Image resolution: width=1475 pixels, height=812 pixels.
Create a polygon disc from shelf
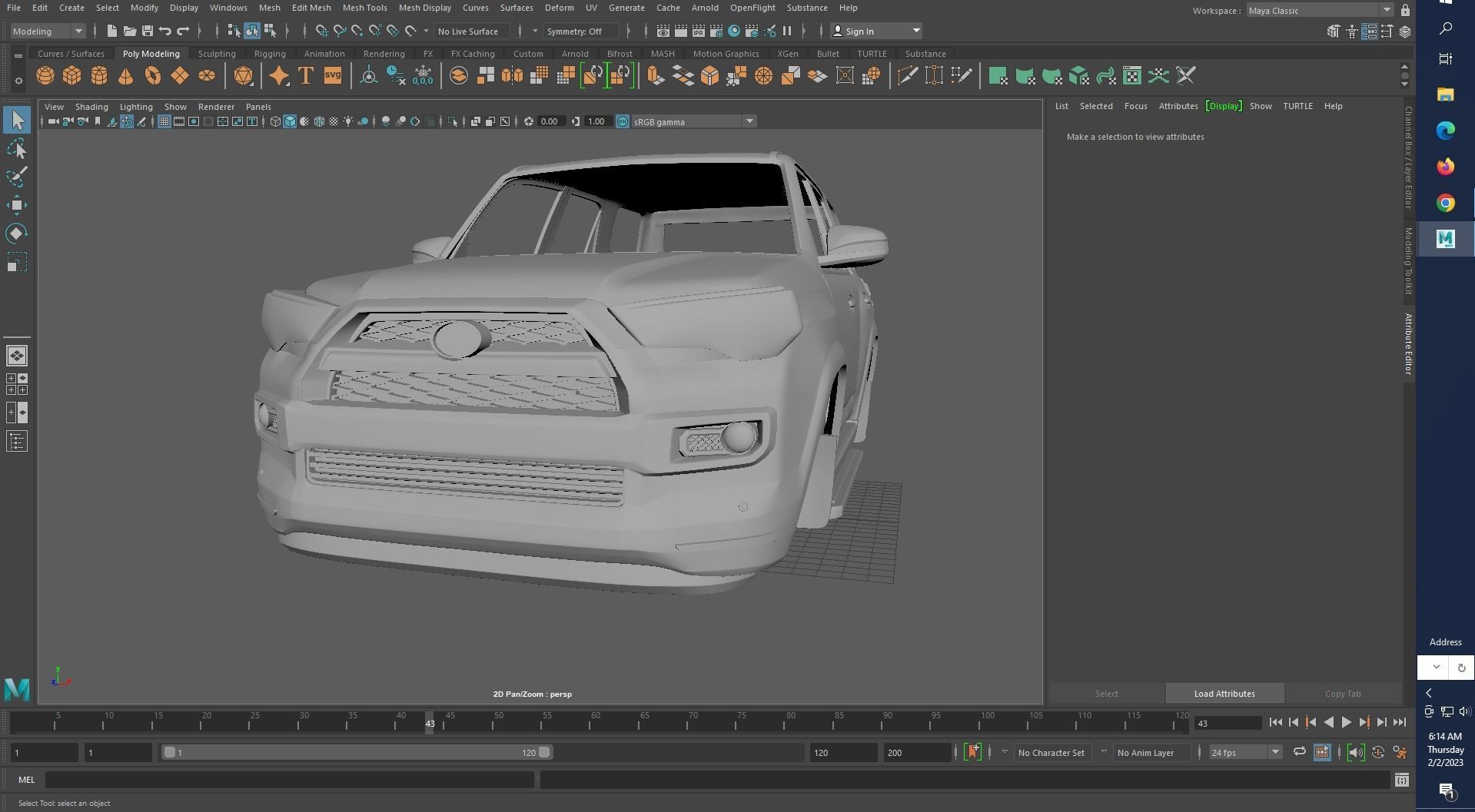click(x=207, y=75)
